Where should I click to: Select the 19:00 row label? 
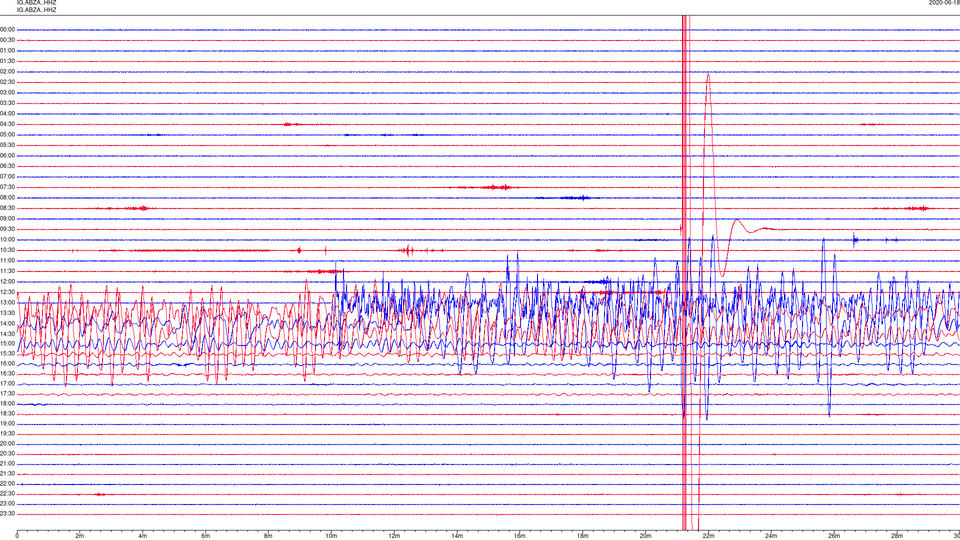pyautogui.click(x=7, y=424)
